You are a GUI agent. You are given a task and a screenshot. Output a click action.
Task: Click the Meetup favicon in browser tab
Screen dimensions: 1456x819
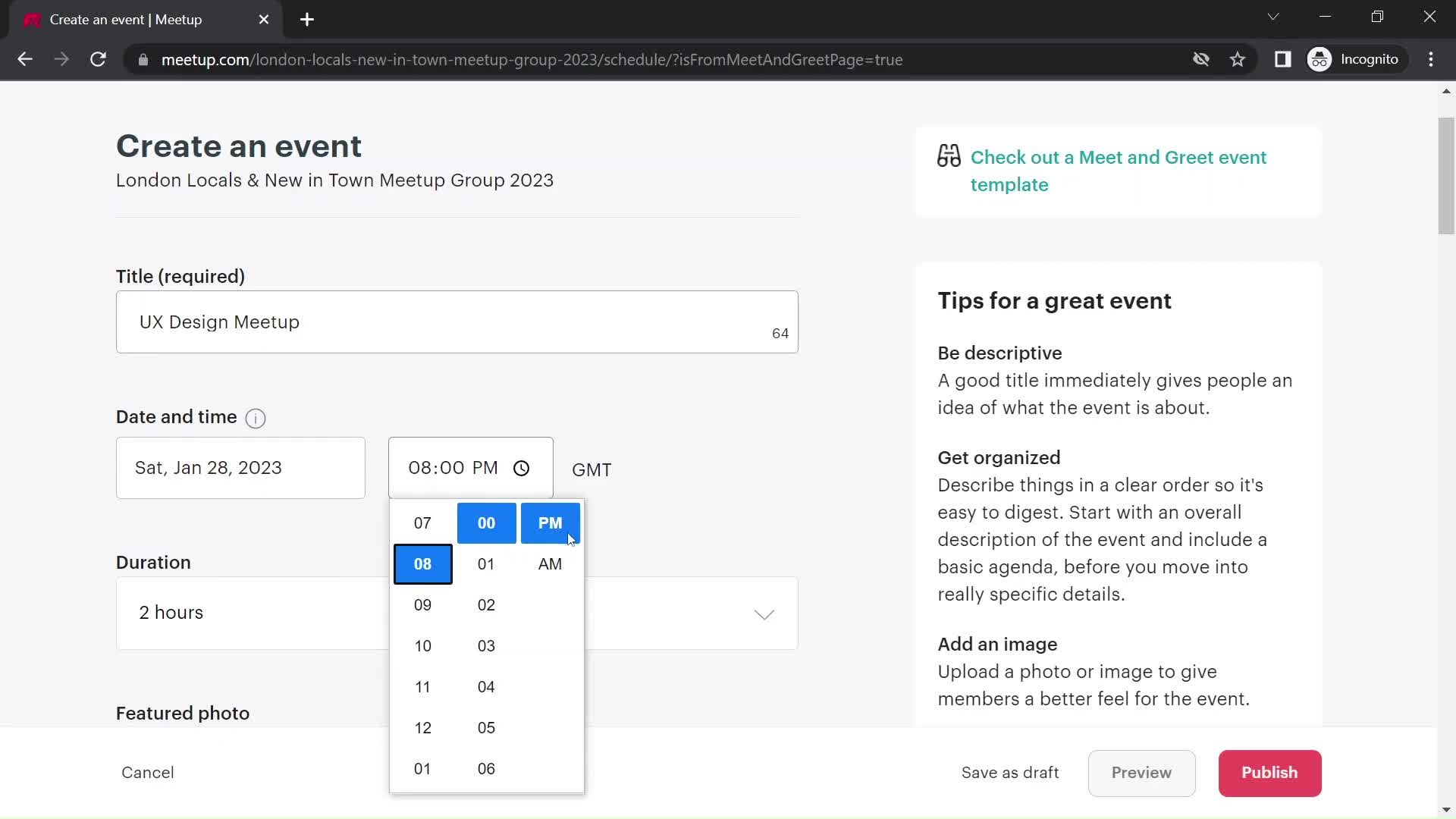[32, 20]
